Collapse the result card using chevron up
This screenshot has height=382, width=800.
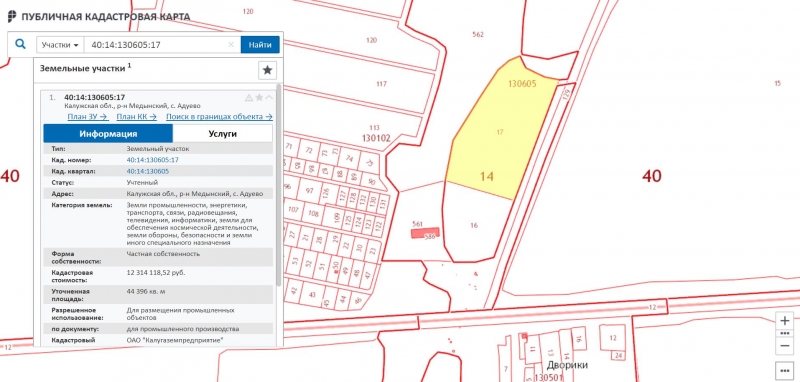(x=269, y=97)
